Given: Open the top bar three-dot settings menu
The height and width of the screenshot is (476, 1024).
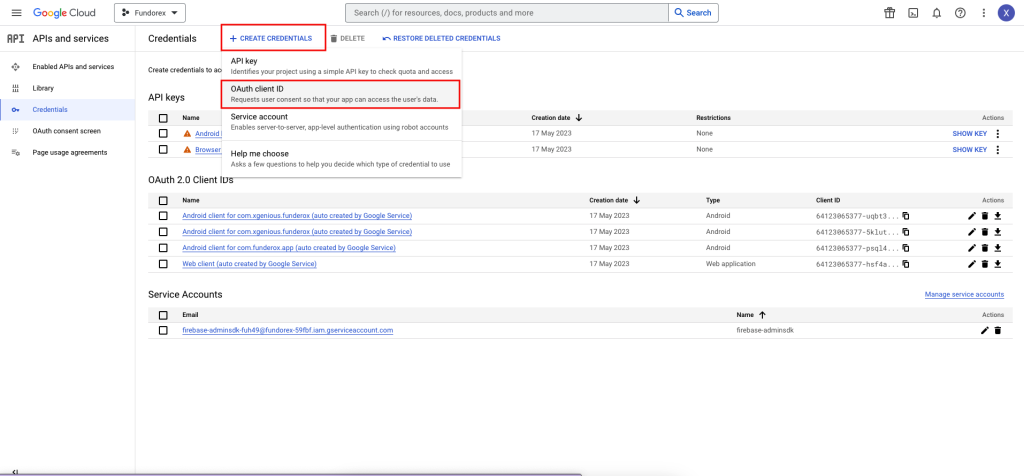Looking at the screenshot, I should click(x=984, y=13).
